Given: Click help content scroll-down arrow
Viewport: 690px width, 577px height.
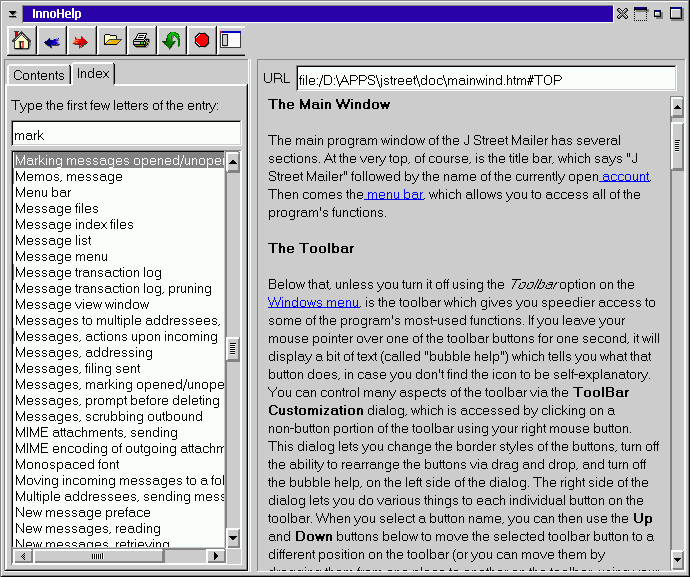Looking at the screenshot, I should [677, 560].
